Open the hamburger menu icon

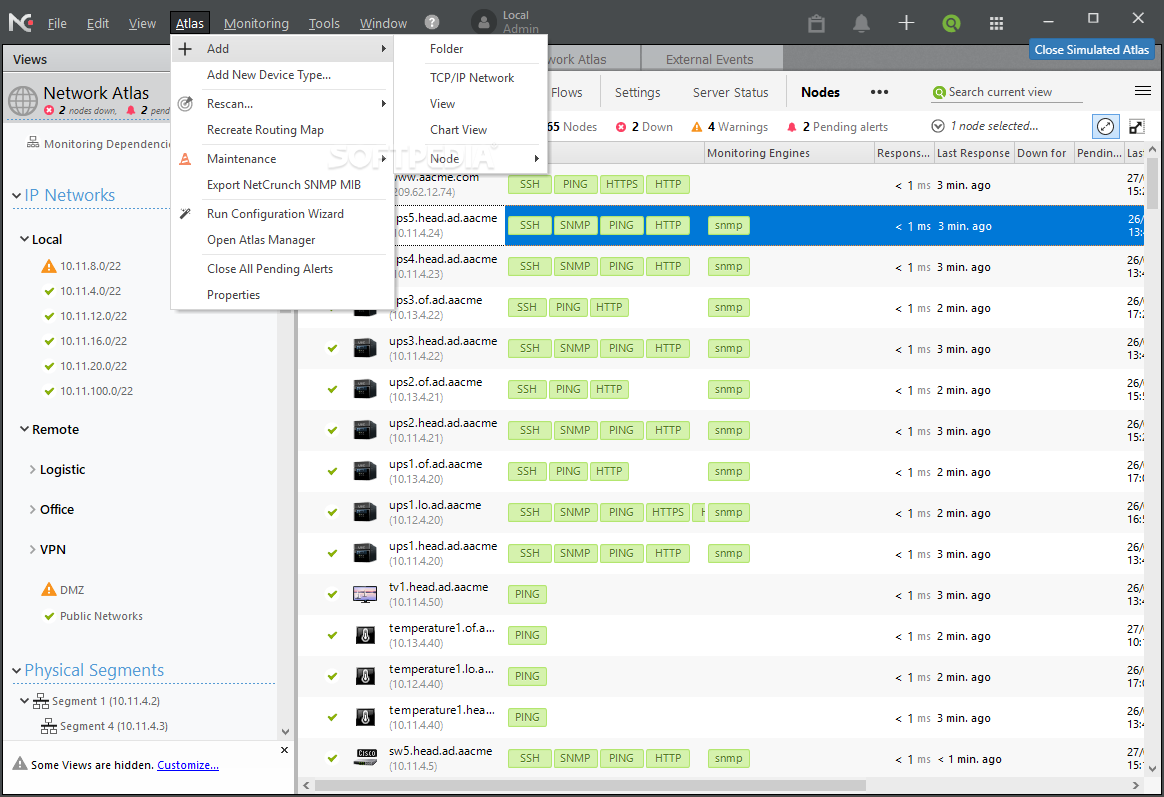[1143, 91]
